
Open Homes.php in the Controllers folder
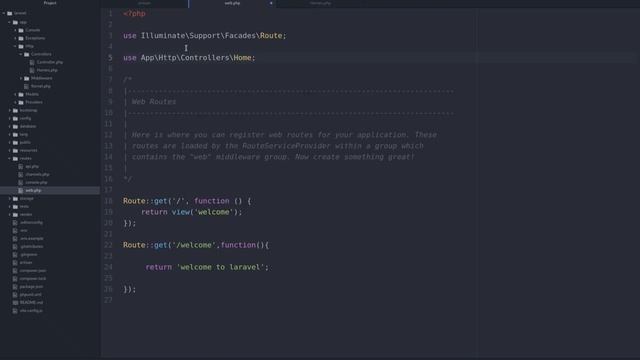click(47, 70)
